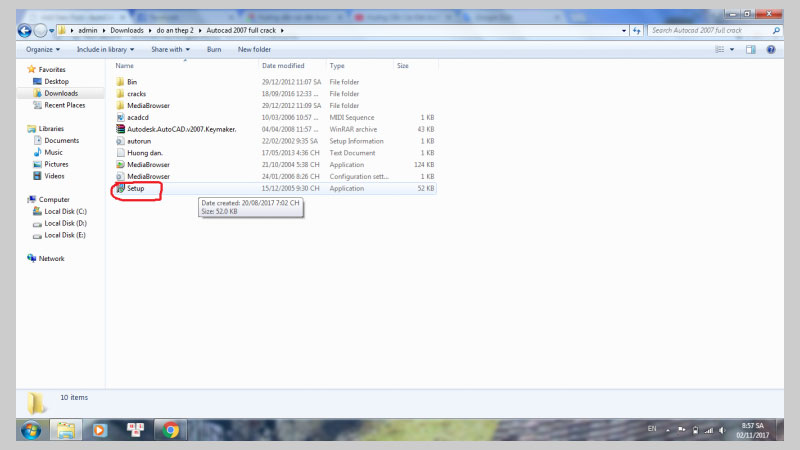The image size is (800, 450).
Task: Expand the Include in library dropdown
Action: (x=108, y=49)
